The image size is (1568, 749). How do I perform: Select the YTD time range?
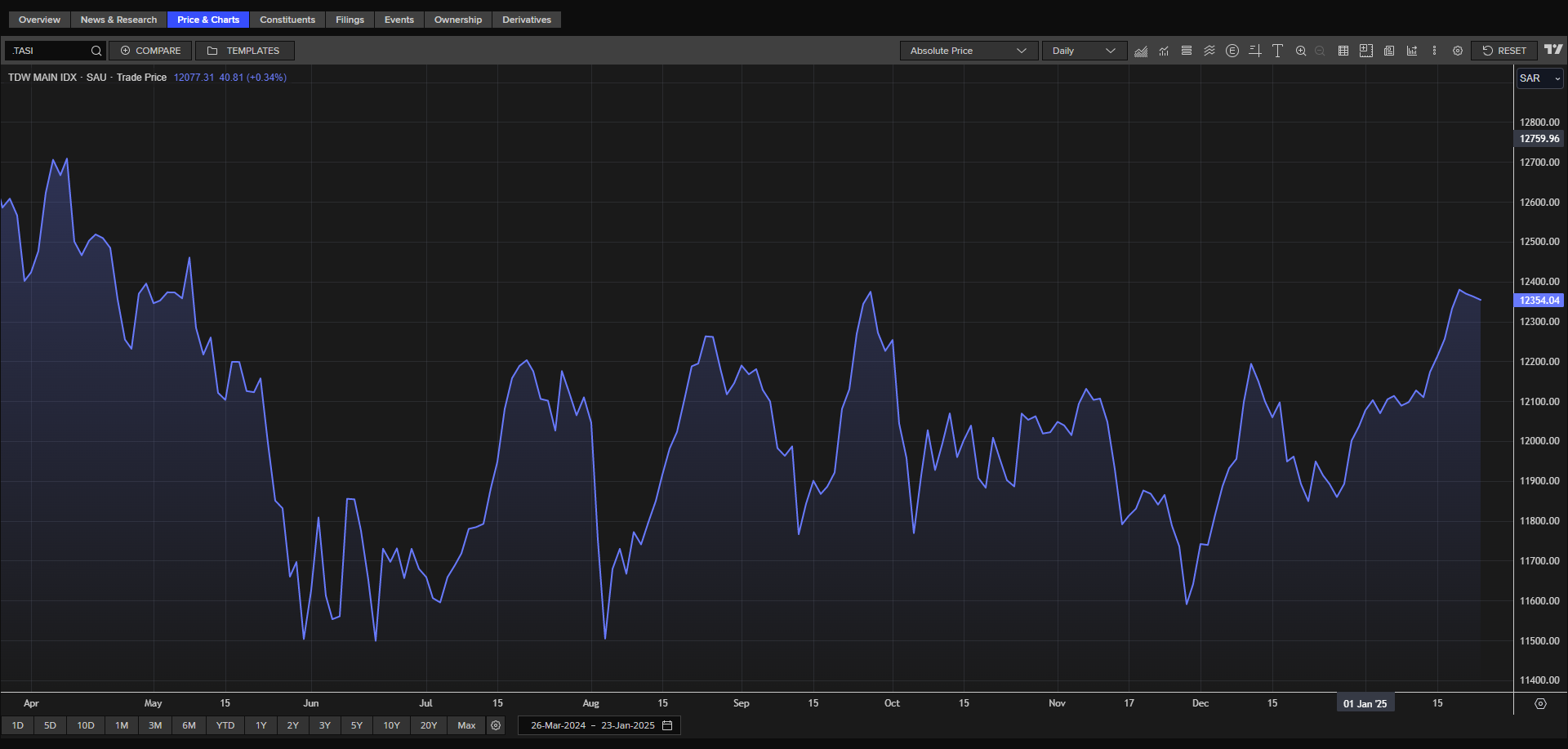point(225,725)
